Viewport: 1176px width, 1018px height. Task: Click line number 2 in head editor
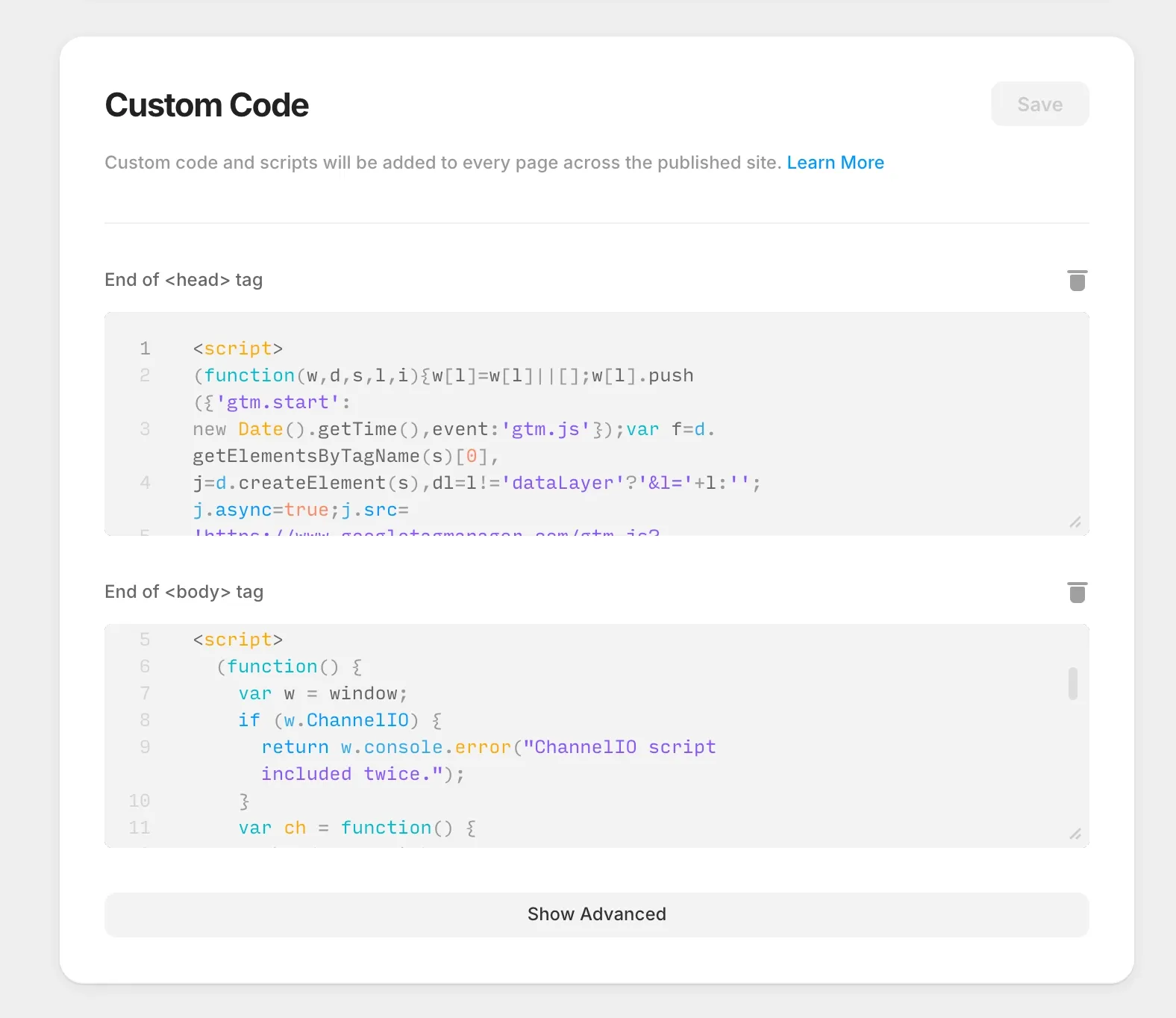(145, 375)
